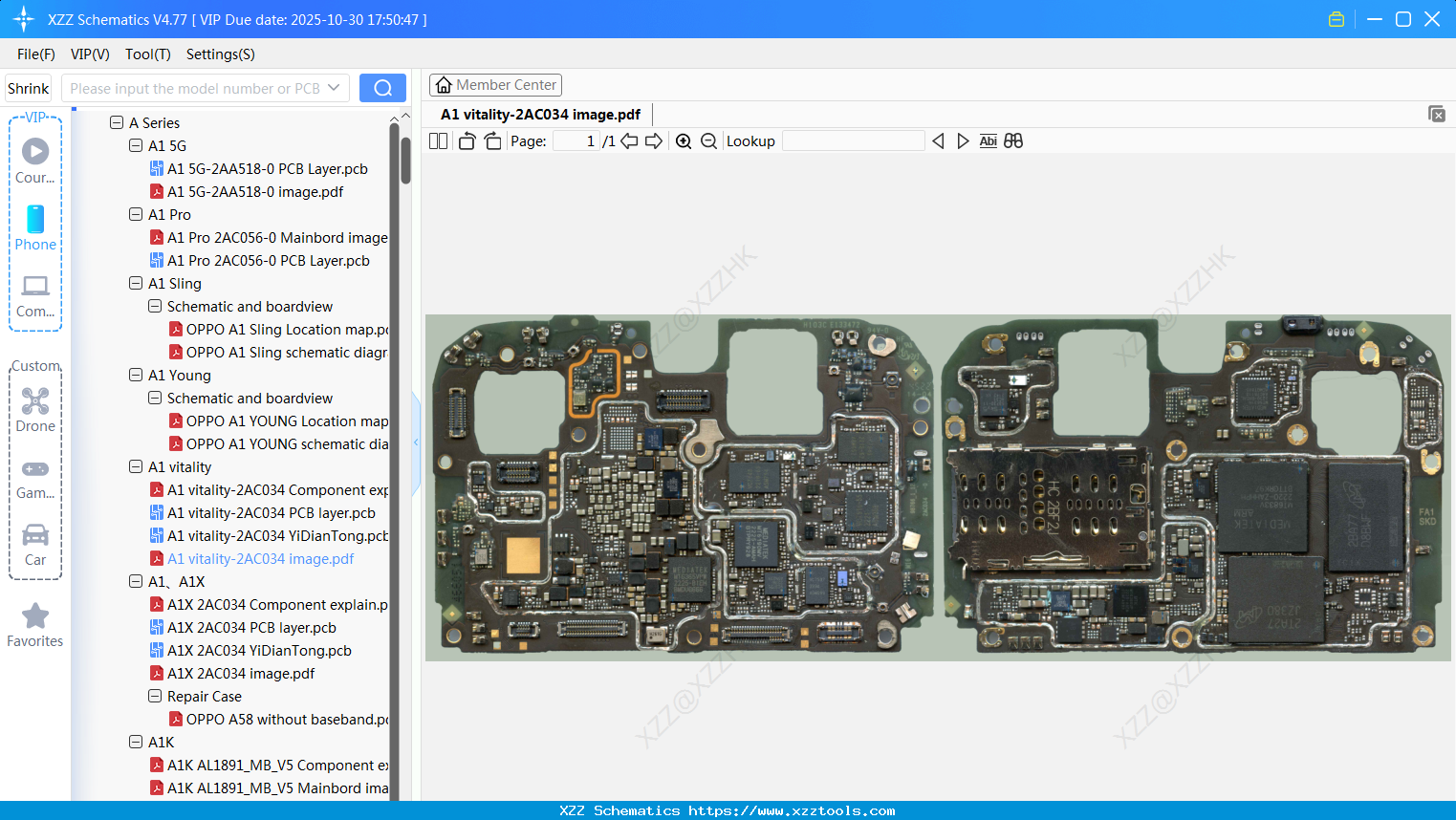
Task: Collapse the A1 vitality folder
Action: 136,467
